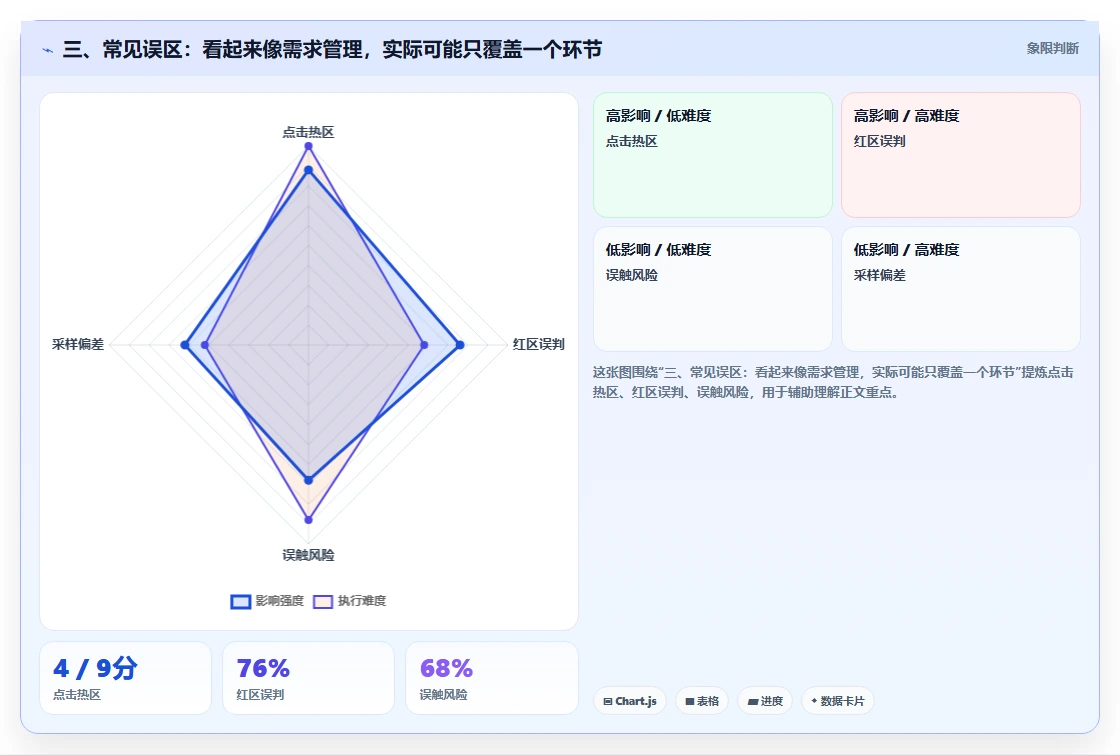Click the Chart.js tag
The image size is (1120, 755).
pos(629,701)
